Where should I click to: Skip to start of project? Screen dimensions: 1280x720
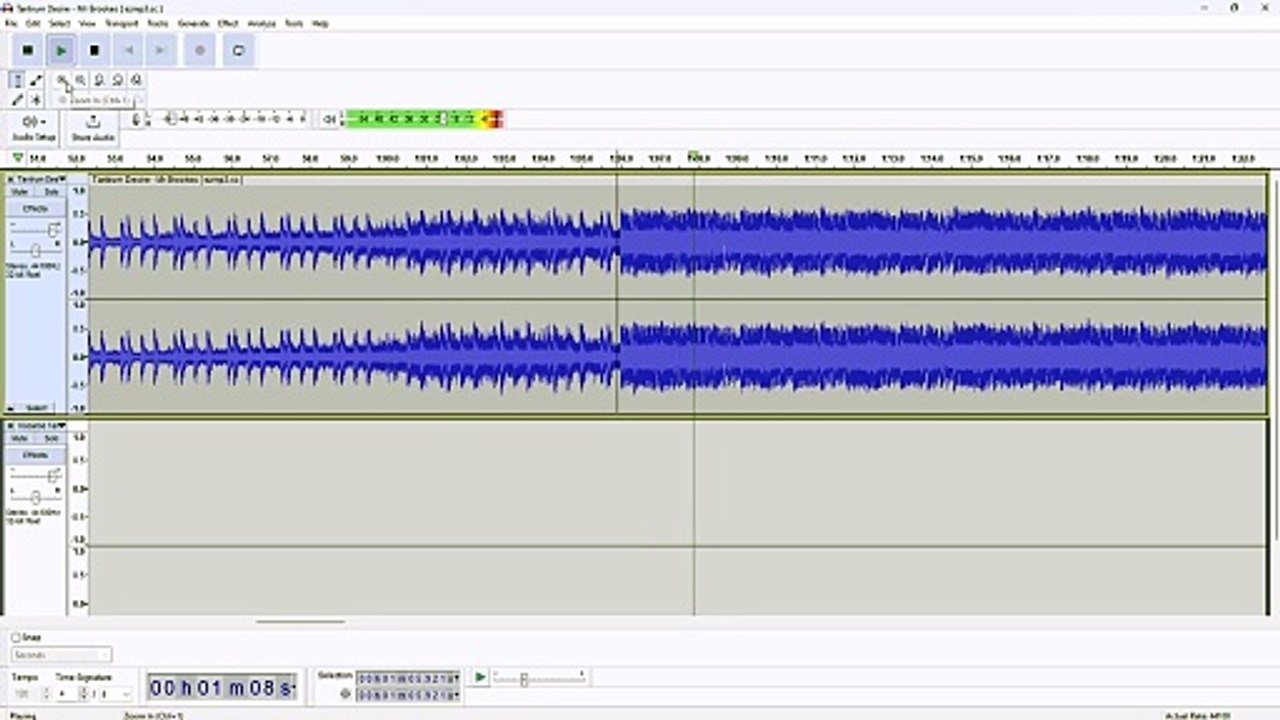pyautogui.click(x=127, y=50)
